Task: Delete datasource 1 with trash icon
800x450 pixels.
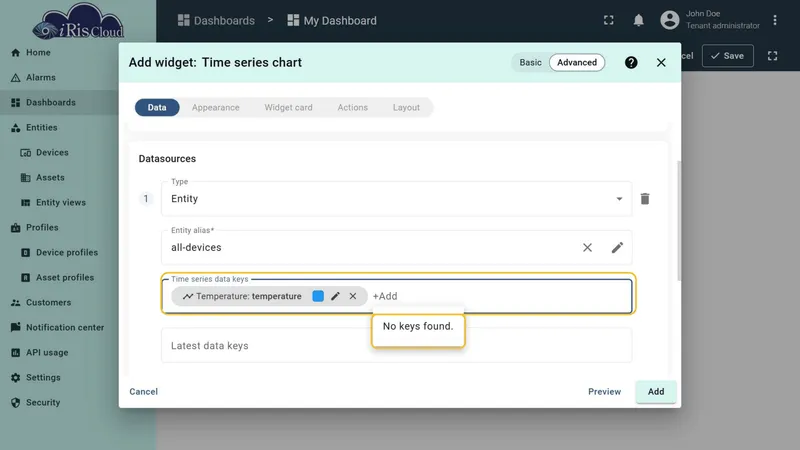Action: (645, 198)
